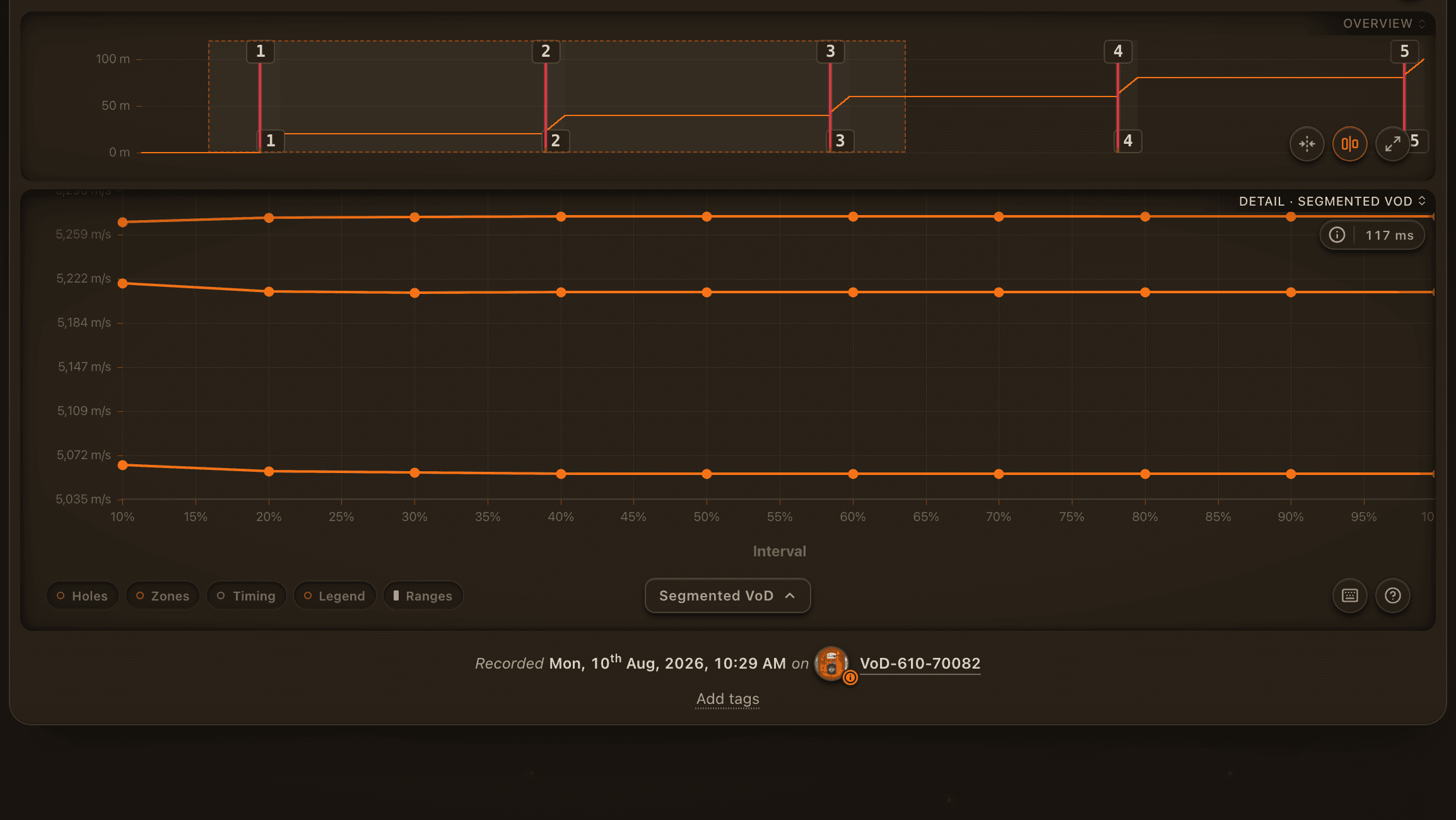Select top marker 1 in overview
Image resolution: width=1456 pixels, height=820 pixels.
pos(261,51)
